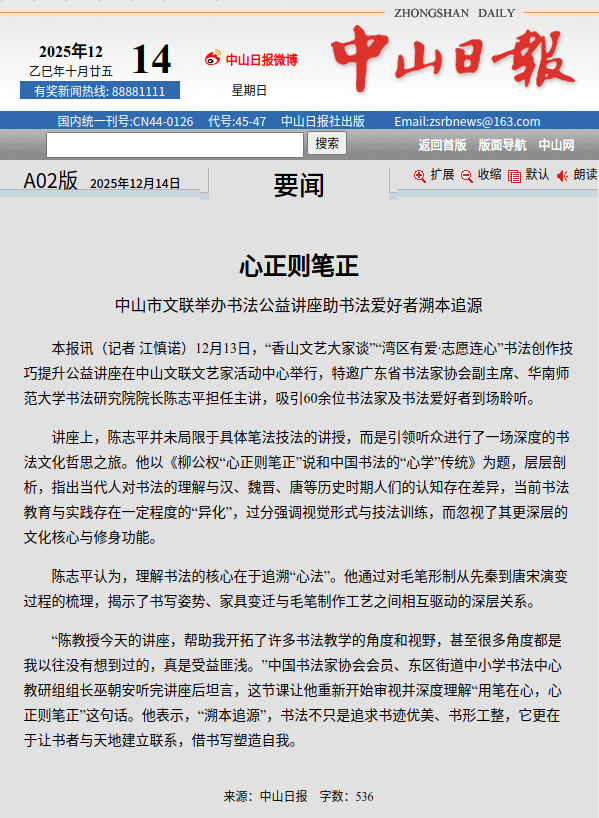This screenshot has height=818, width=599.
Task: Shrink text with 收缩 label
Action: coord(489,174)
